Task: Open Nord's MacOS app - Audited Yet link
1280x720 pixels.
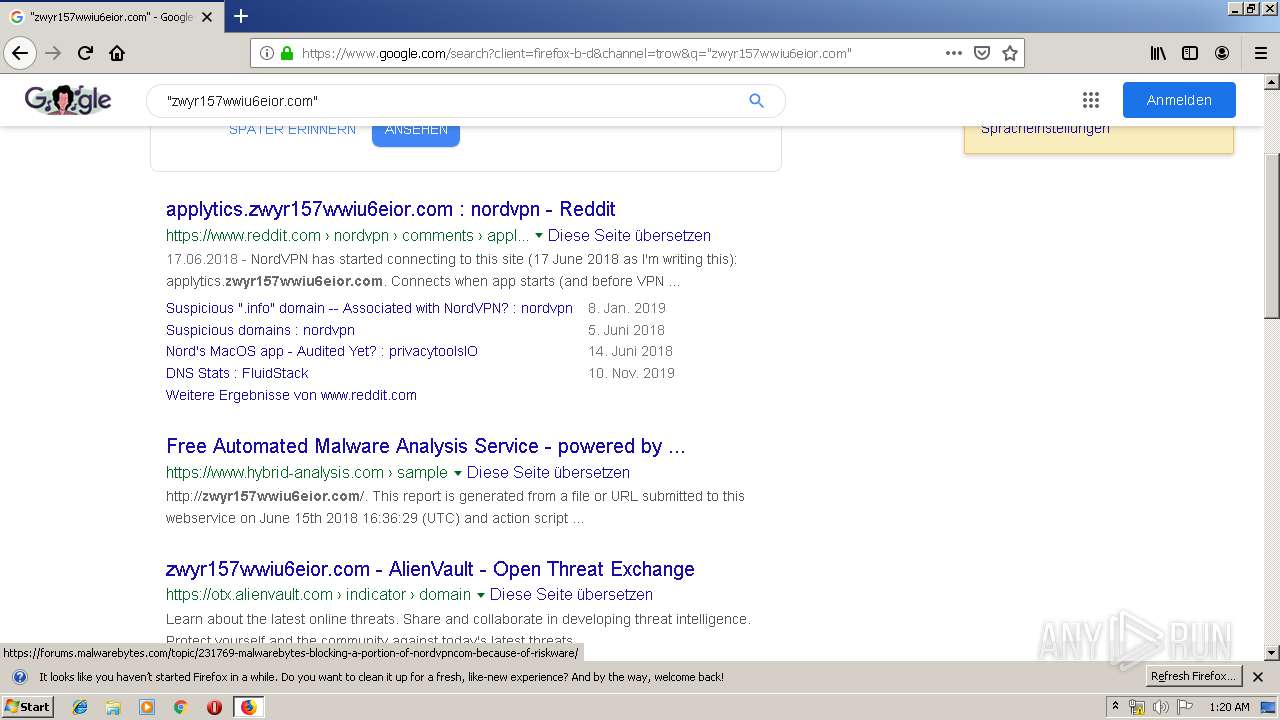Action: click(322, 351)
